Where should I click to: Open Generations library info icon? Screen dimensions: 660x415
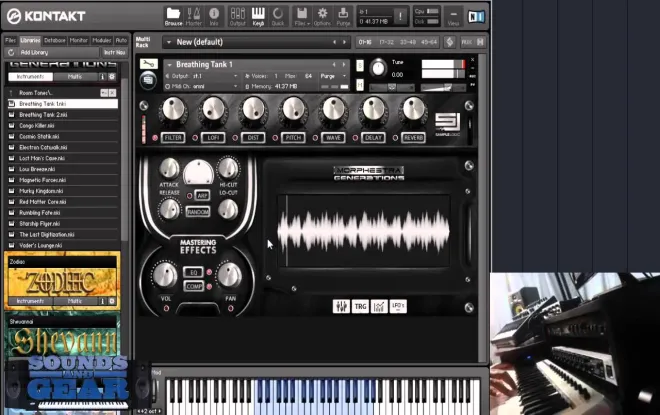(x=102, y=77)
